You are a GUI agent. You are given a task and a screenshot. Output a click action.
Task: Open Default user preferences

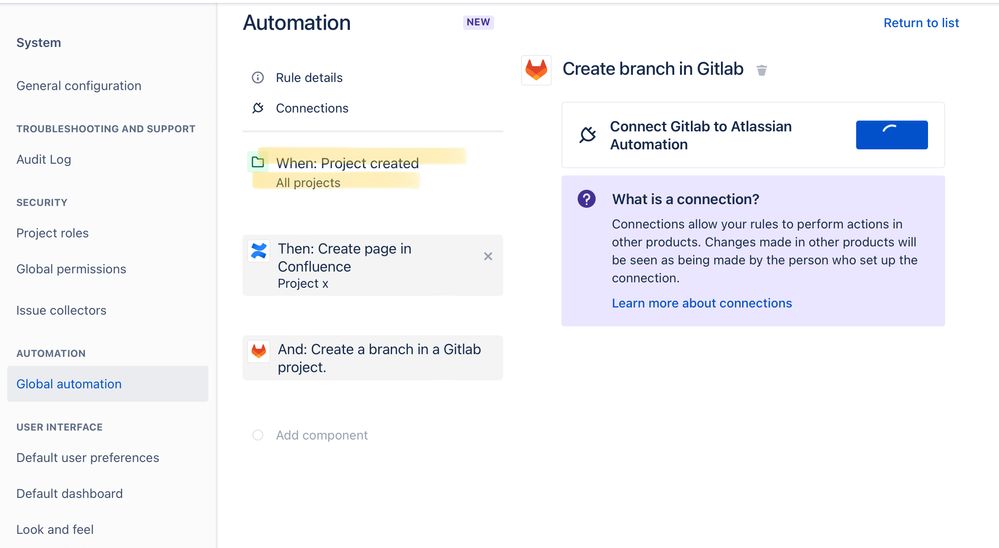pyautogui.click(x=88, y=458)
